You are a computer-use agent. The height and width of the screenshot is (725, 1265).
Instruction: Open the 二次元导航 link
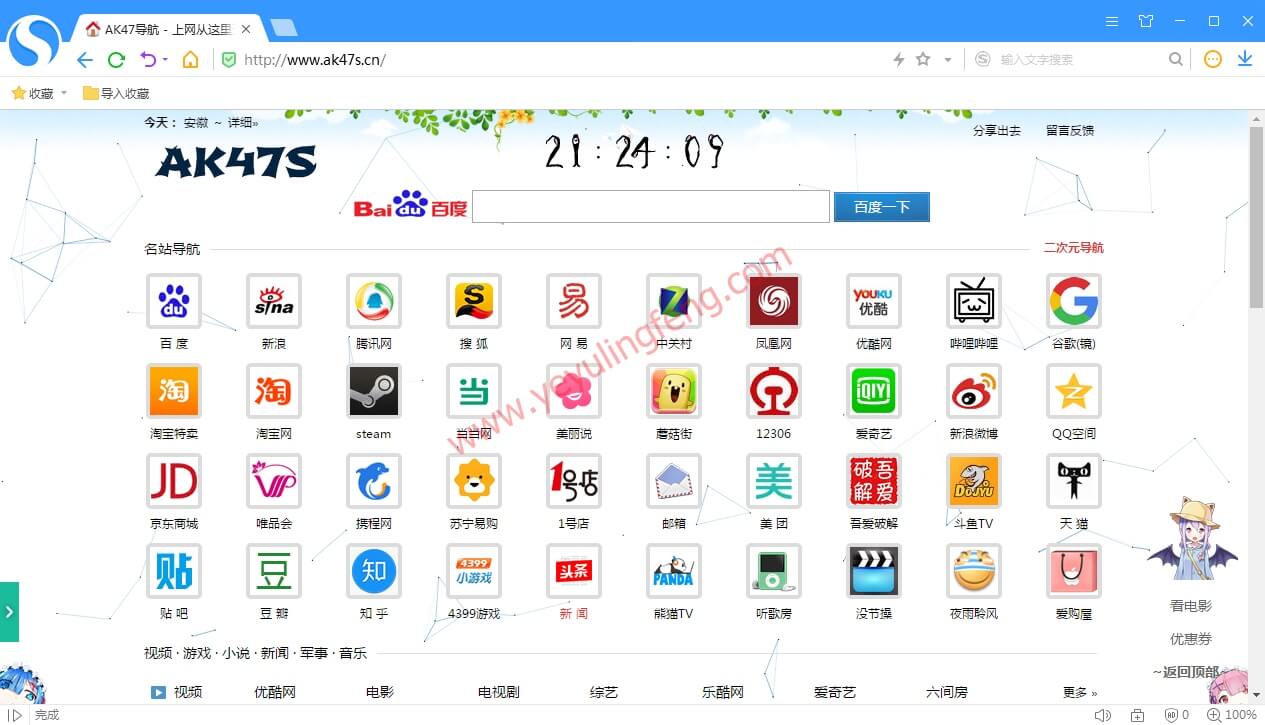pyautogui.click(x=1074, y=248)
